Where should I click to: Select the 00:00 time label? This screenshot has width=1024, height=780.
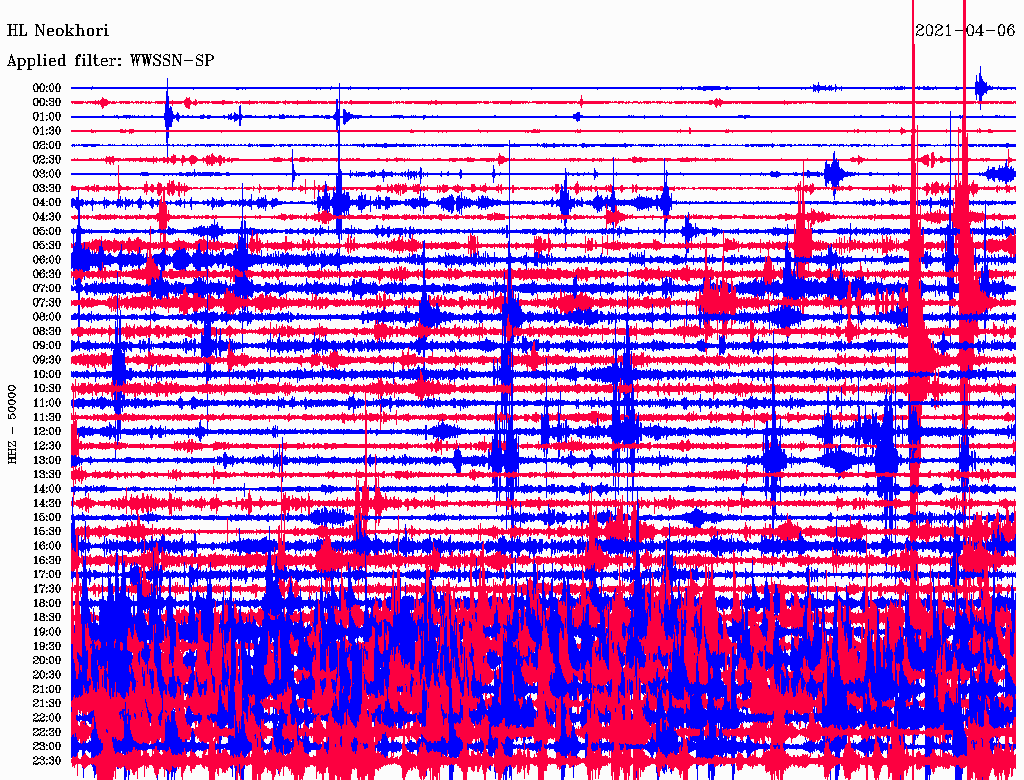(x=47, y=88)
